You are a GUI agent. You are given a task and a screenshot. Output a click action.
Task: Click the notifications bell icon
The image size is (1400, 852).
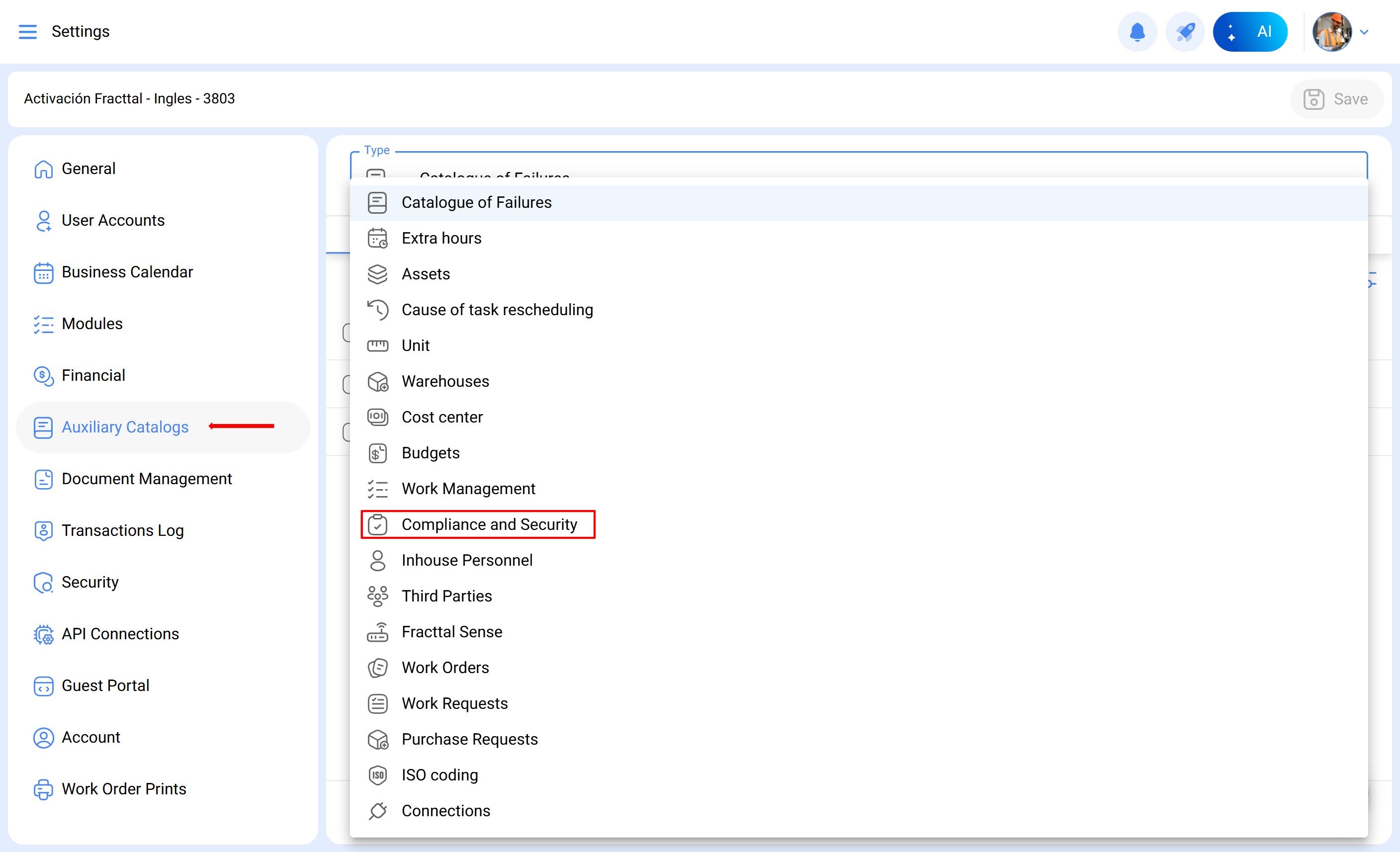point(1137,32)
